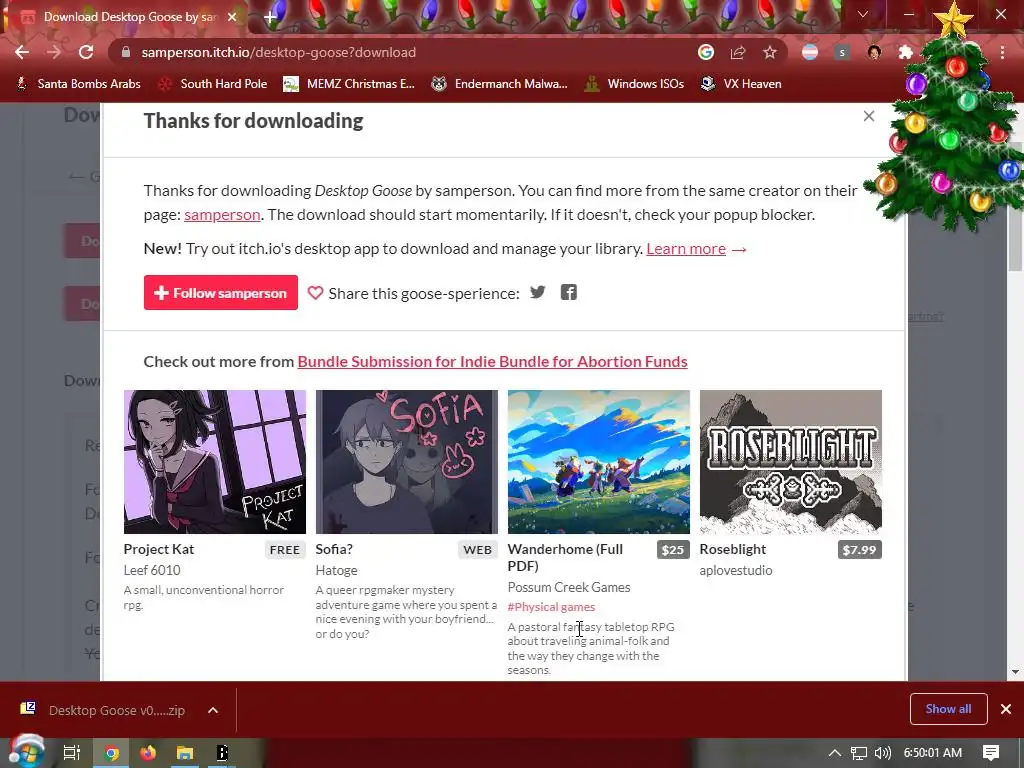Open the Sofia? game thumbnail

click(407, 462)
